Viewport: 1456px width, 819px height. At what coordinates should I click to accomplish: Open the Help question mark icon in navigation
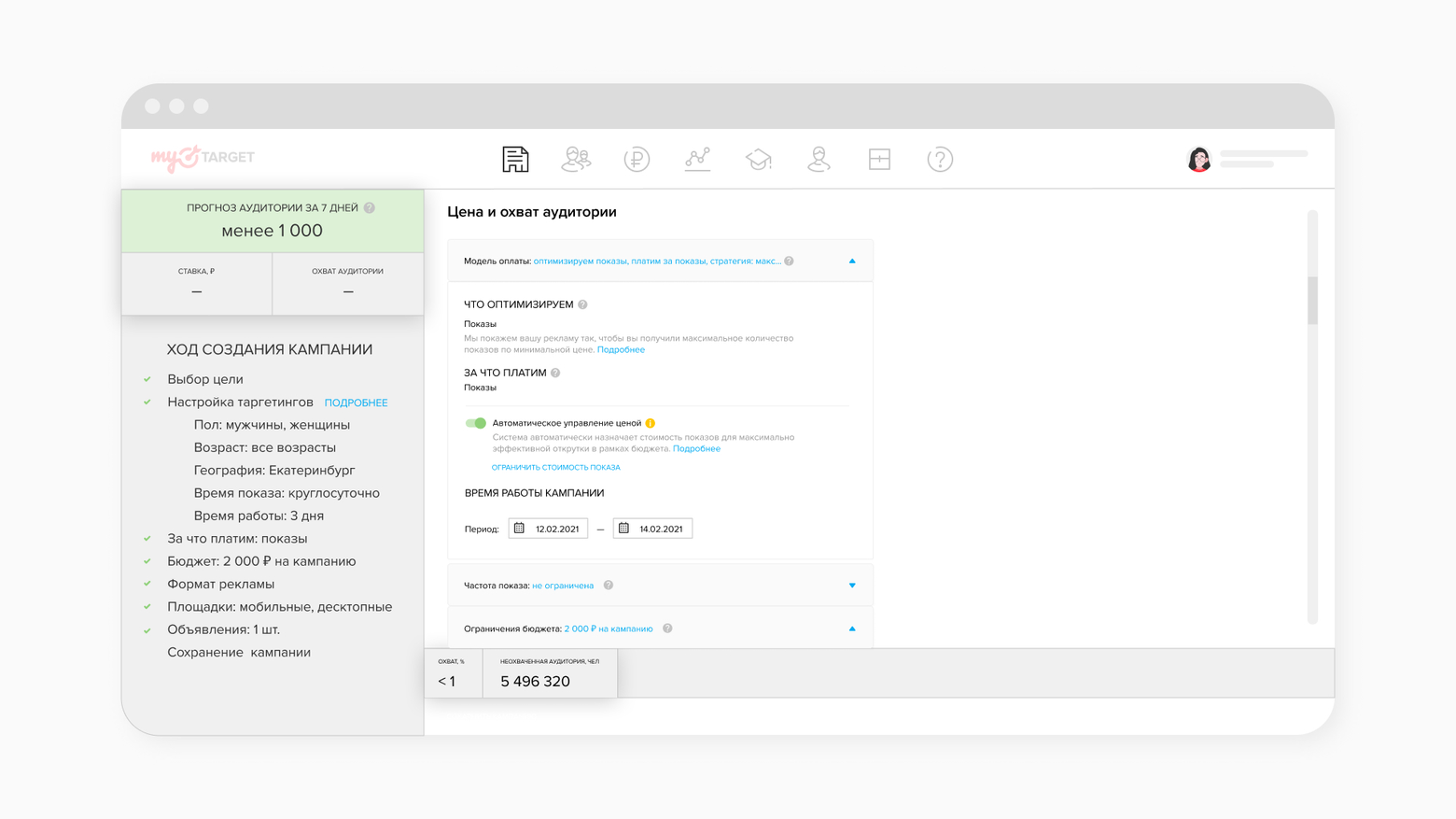[940, 159]
